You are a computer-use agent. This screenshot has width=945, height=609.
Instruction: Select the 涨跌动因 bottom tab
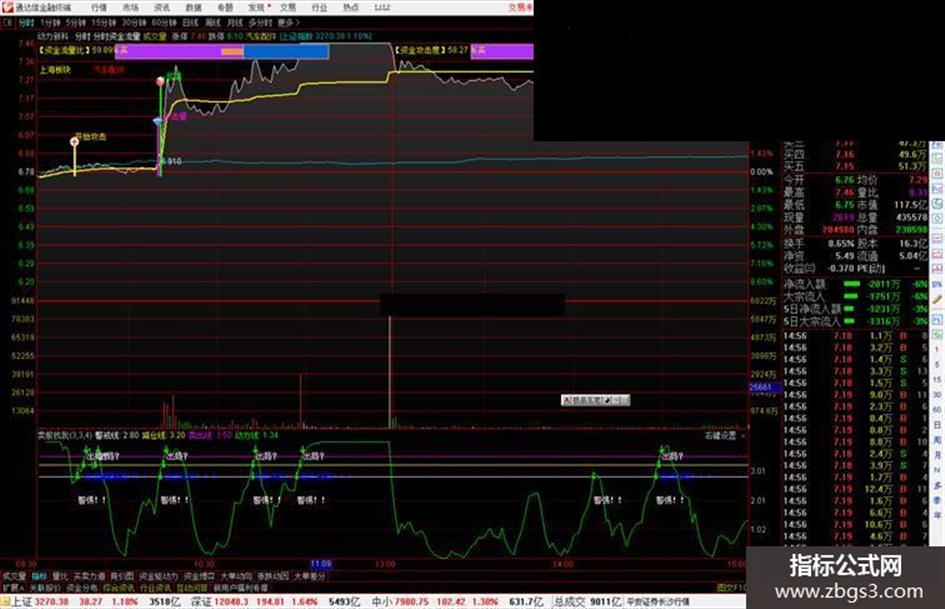click(x=273, y=576)
